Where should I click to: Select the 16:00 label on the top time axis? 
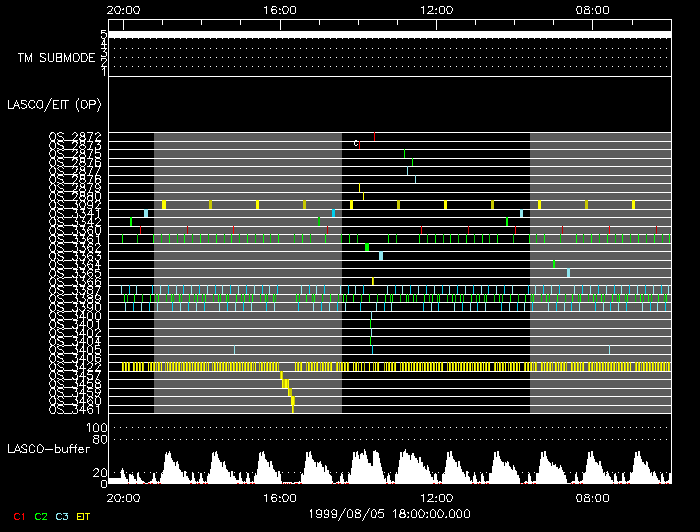279,10
